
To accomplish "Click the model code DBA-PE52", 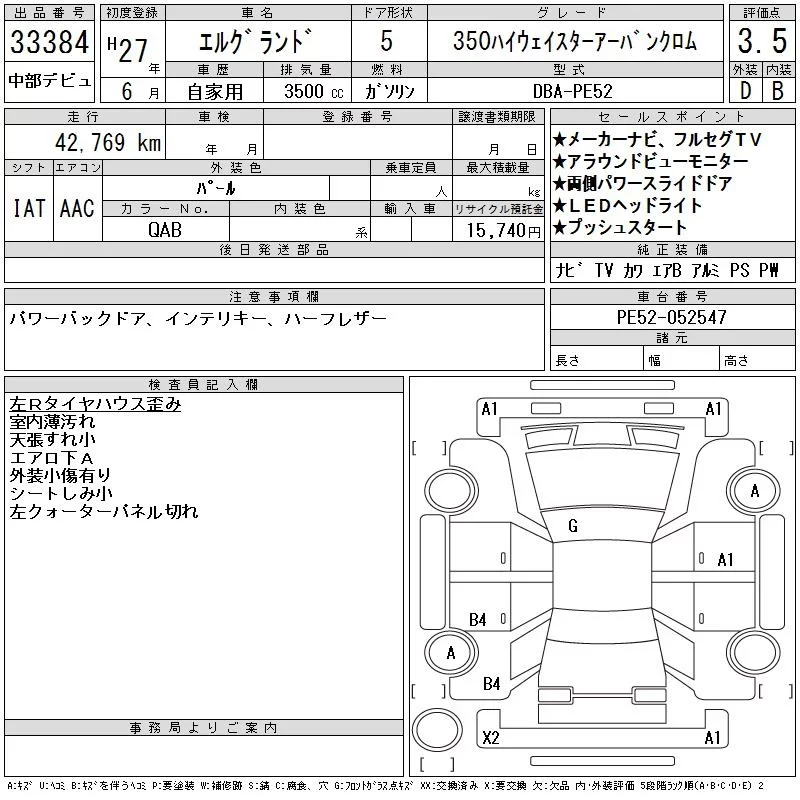I will coord(572,91).
